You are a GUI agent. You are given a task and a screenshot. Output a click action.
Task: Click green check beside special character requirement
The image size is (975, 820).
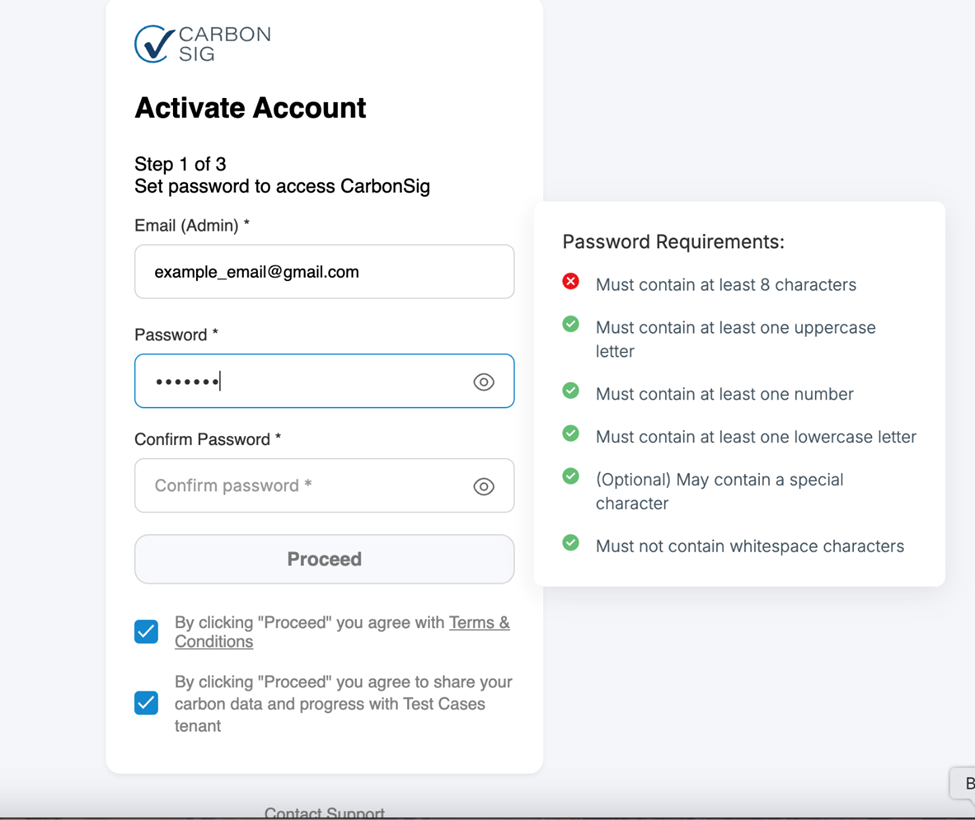tap(571, 477)
